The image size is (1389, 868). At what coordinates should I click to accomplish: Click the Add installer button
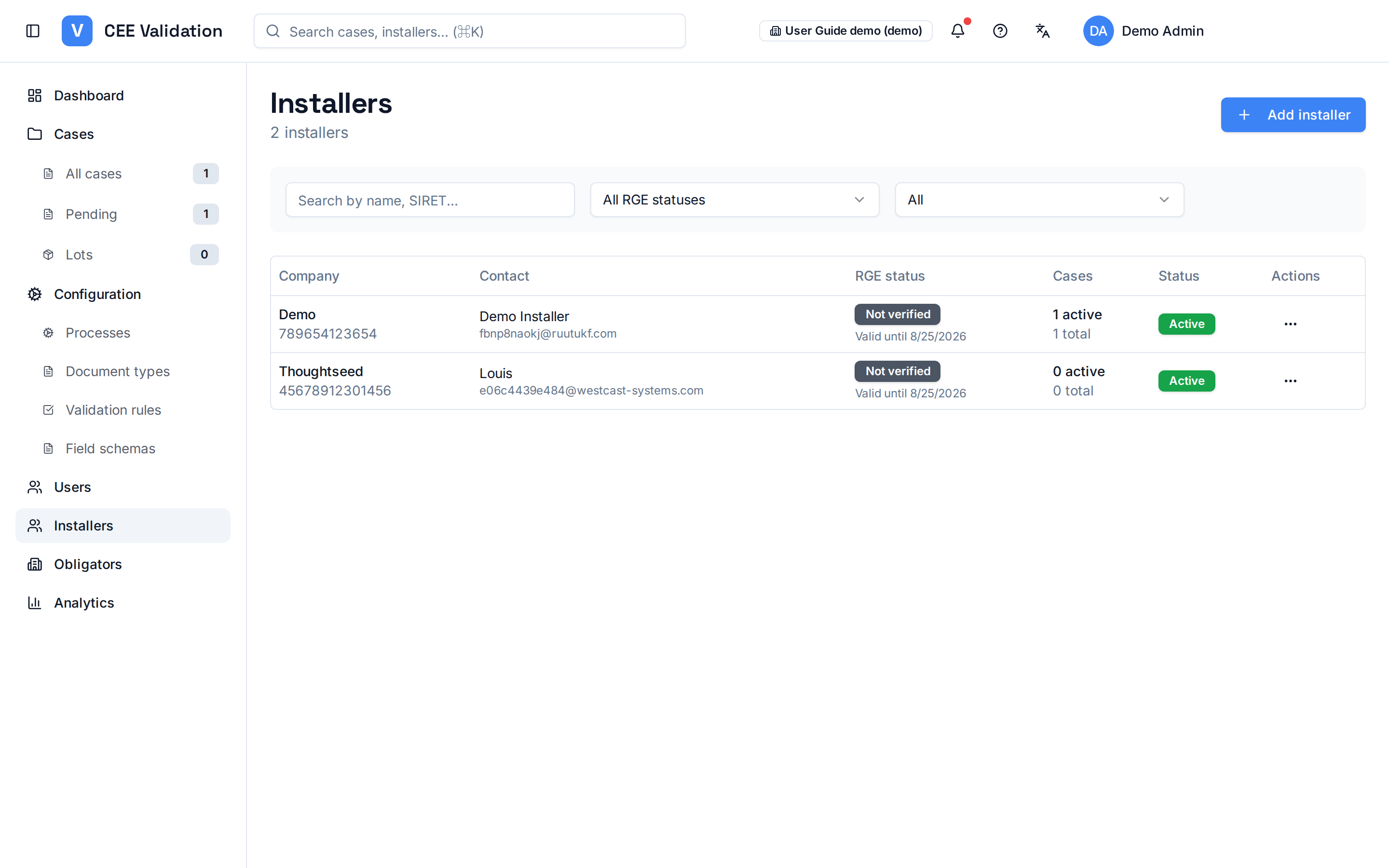1293,115
